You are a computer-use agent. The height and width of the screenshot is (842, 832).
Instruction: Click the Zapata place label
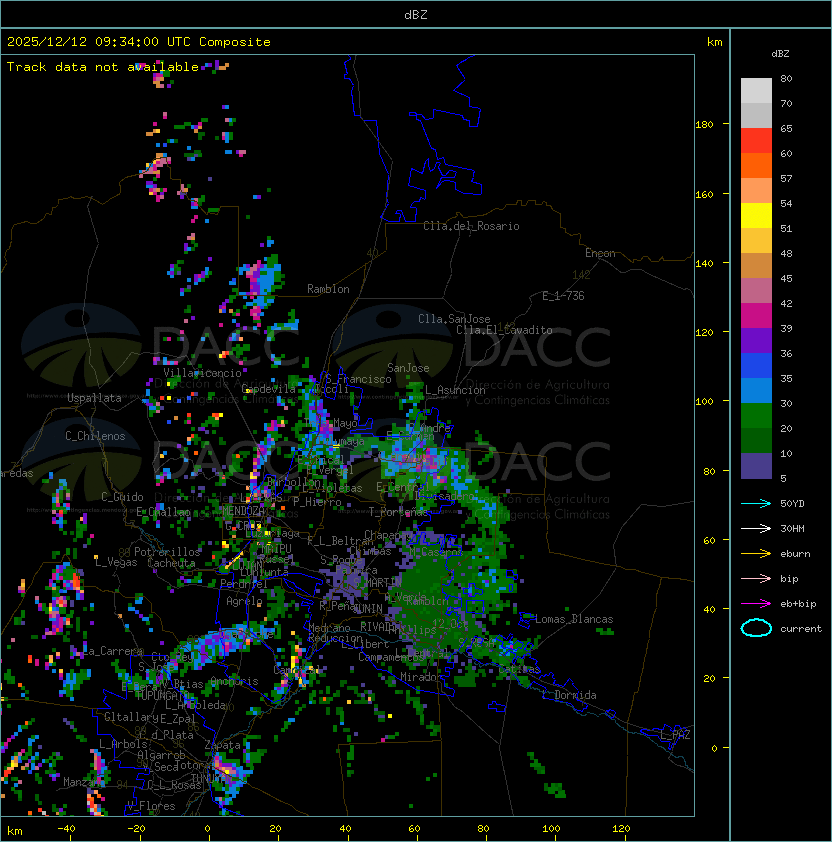click(x=222, y=745)
